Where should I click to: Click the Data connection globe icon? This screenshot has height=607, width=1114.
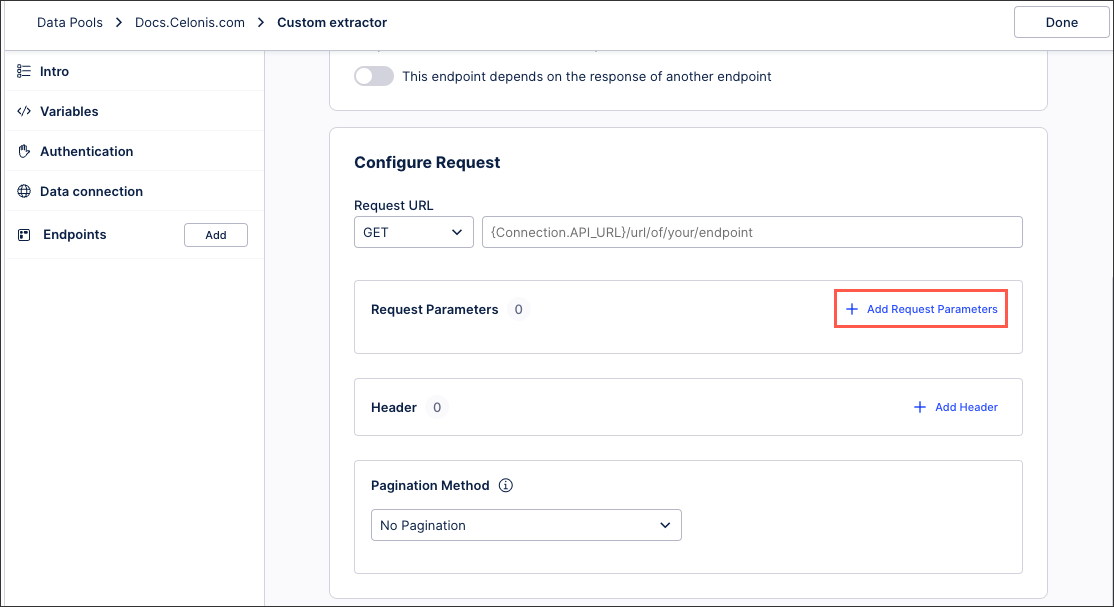(x=24, y=192)
